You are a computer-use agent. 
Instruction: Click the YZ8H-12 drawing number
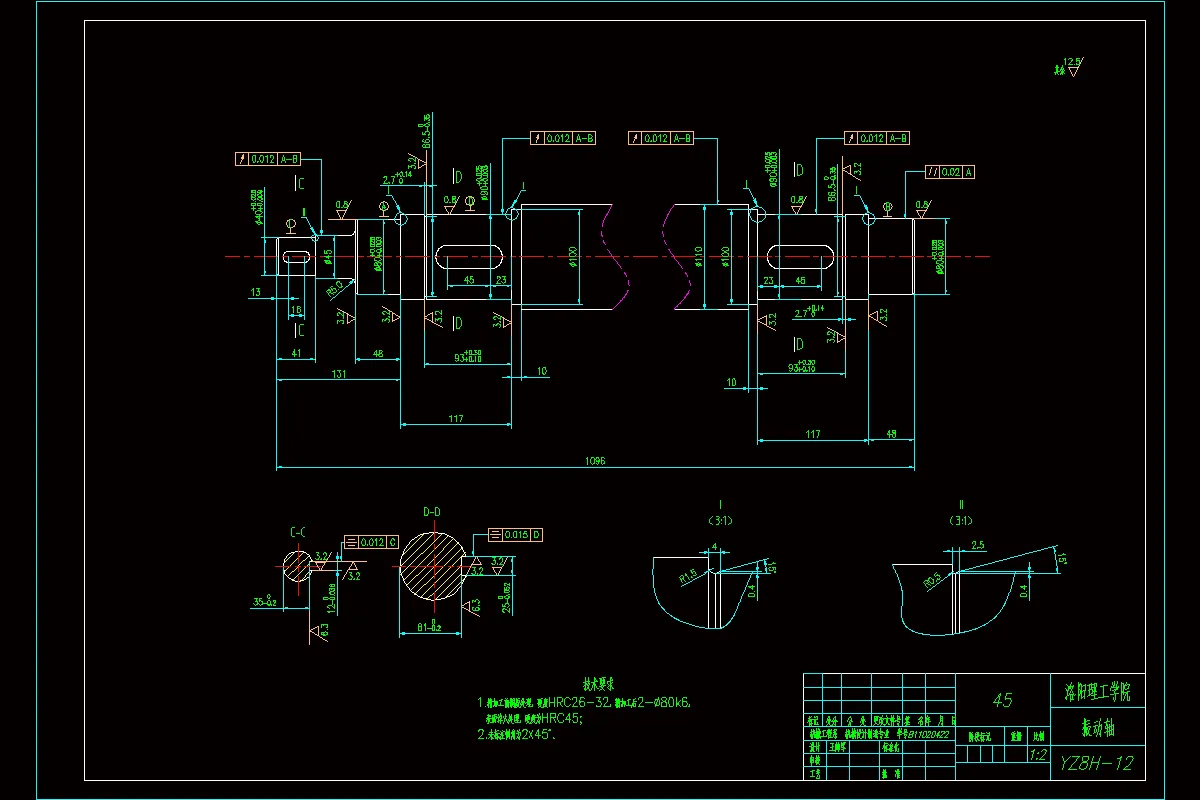pyautogui.click(x=1097, y=763)
